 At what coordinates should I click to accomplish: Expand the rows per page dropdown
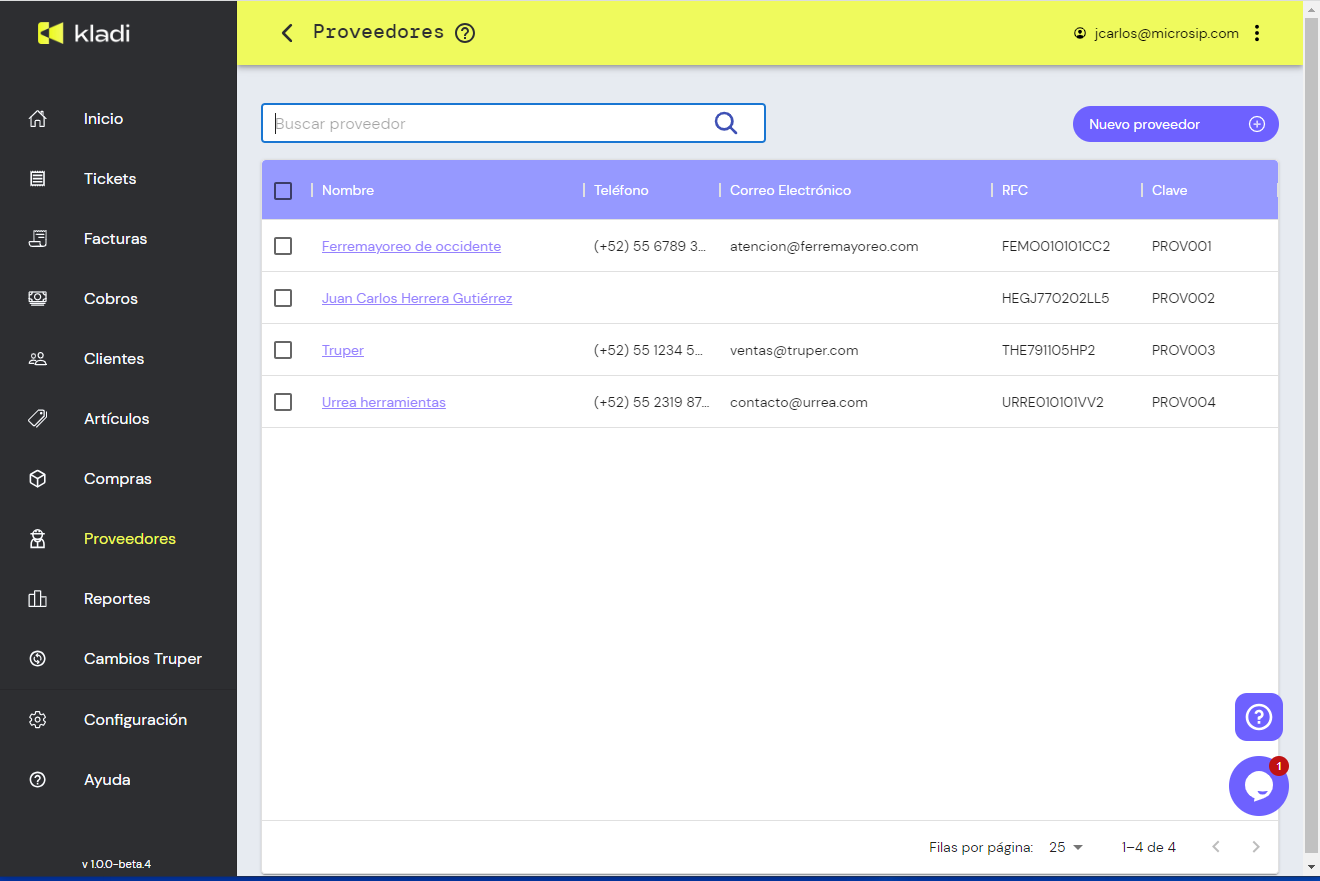[1066, 847]
